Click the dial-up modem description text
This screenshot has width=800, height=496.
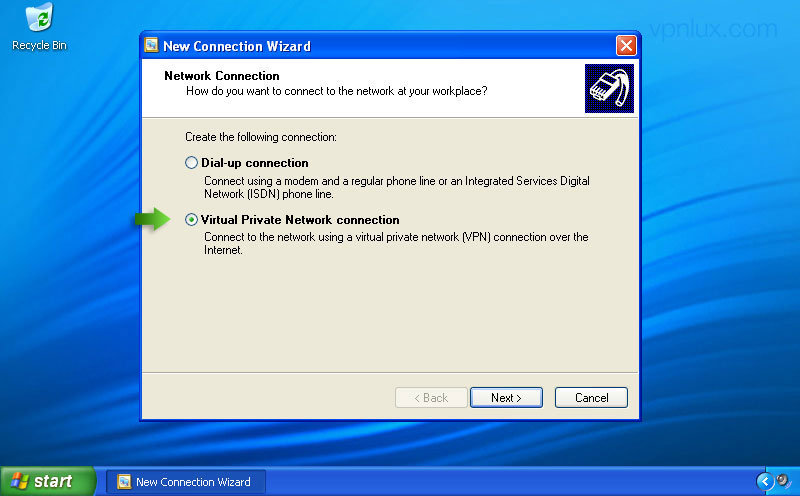[397, 187]
